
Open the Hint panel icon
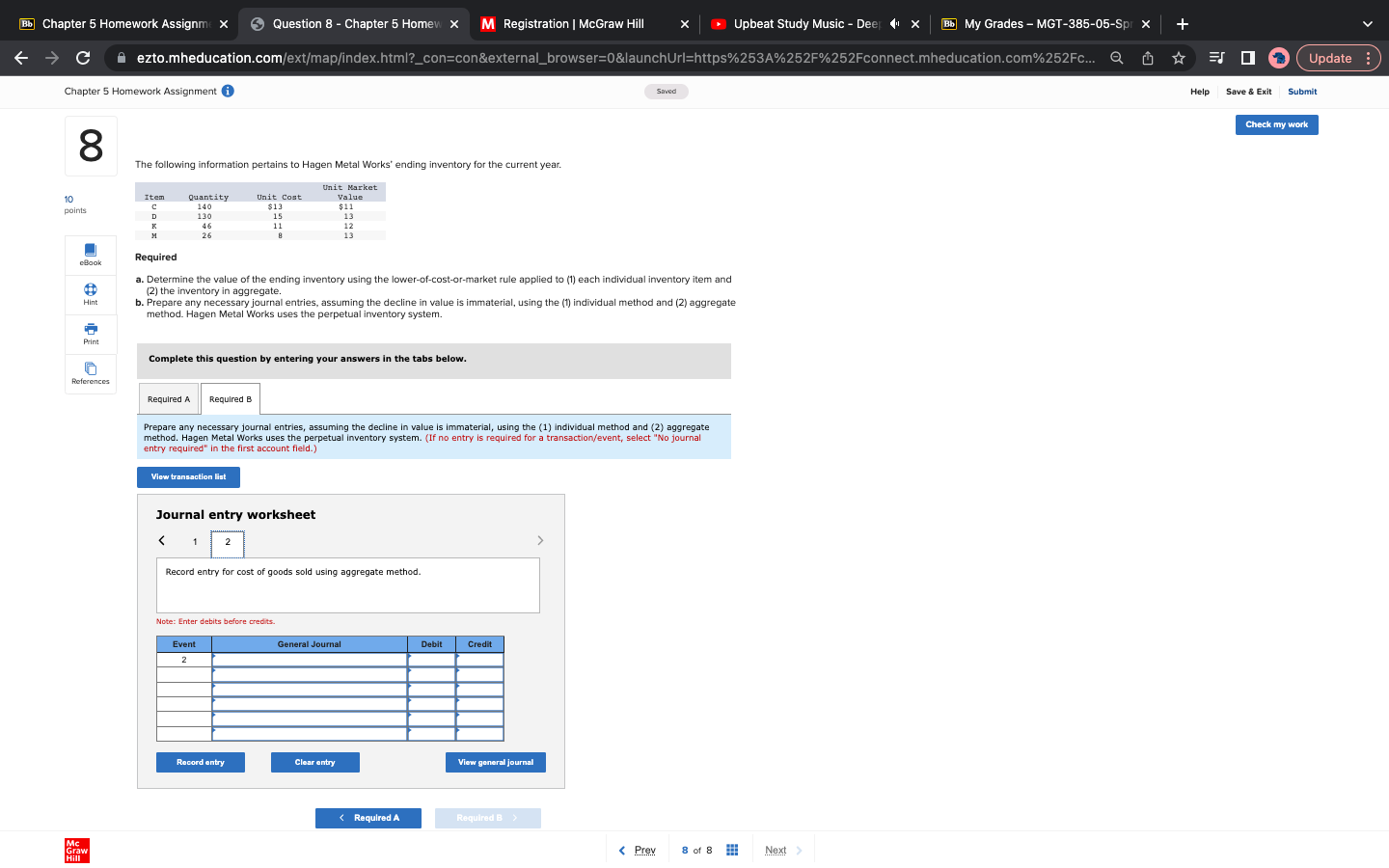(x=91, y=294)
